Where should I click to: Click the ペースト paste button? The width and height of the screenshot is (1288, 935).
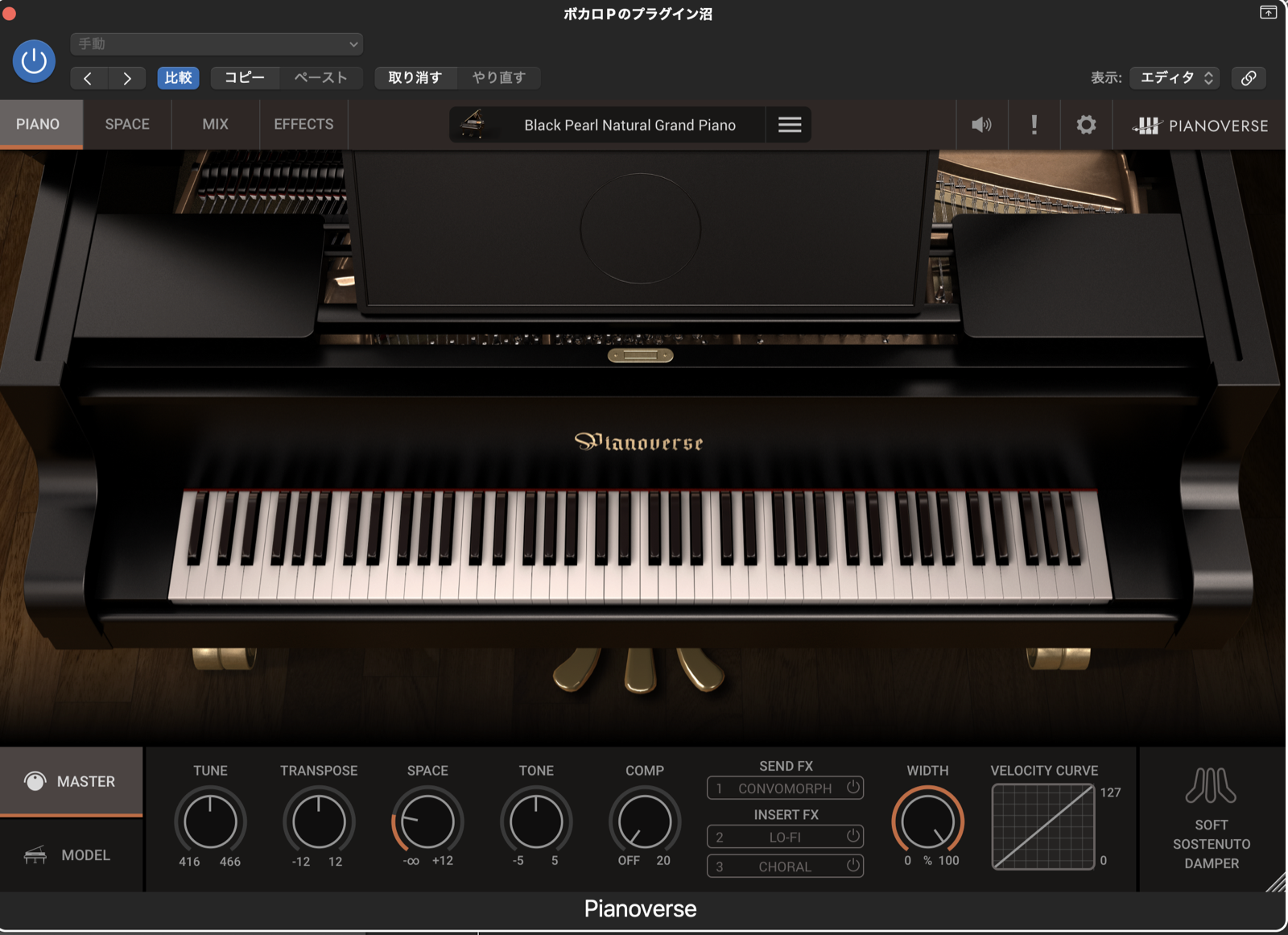coord(320,77)
